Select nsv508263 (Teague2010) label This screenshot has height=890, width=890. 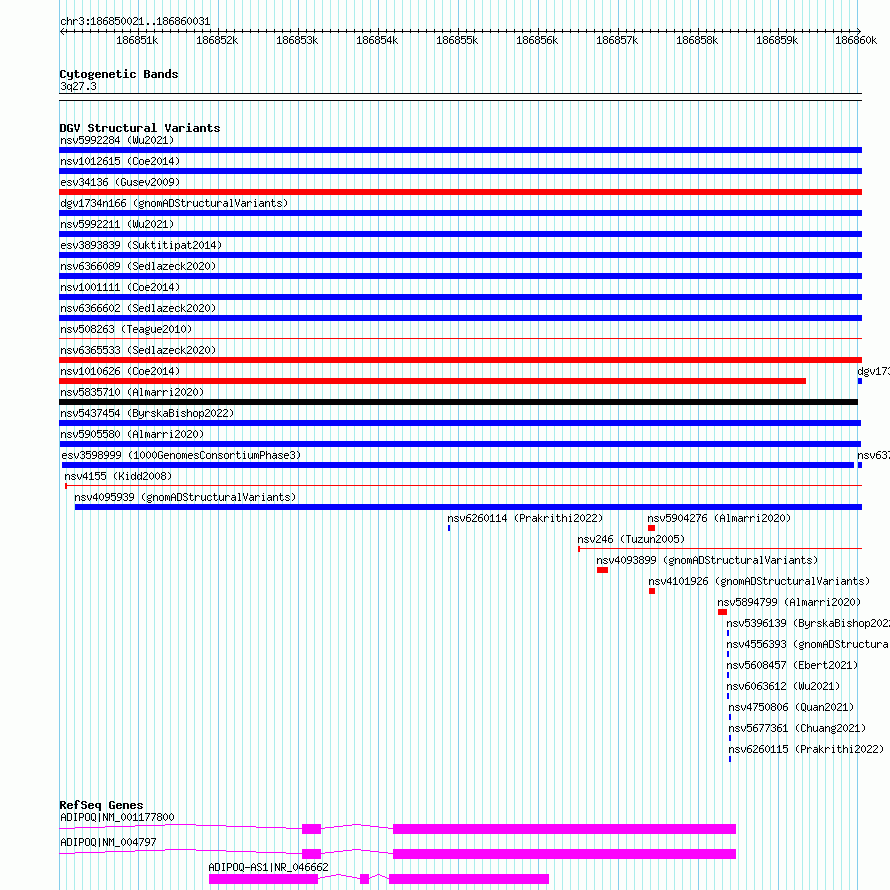pos(126,329)
